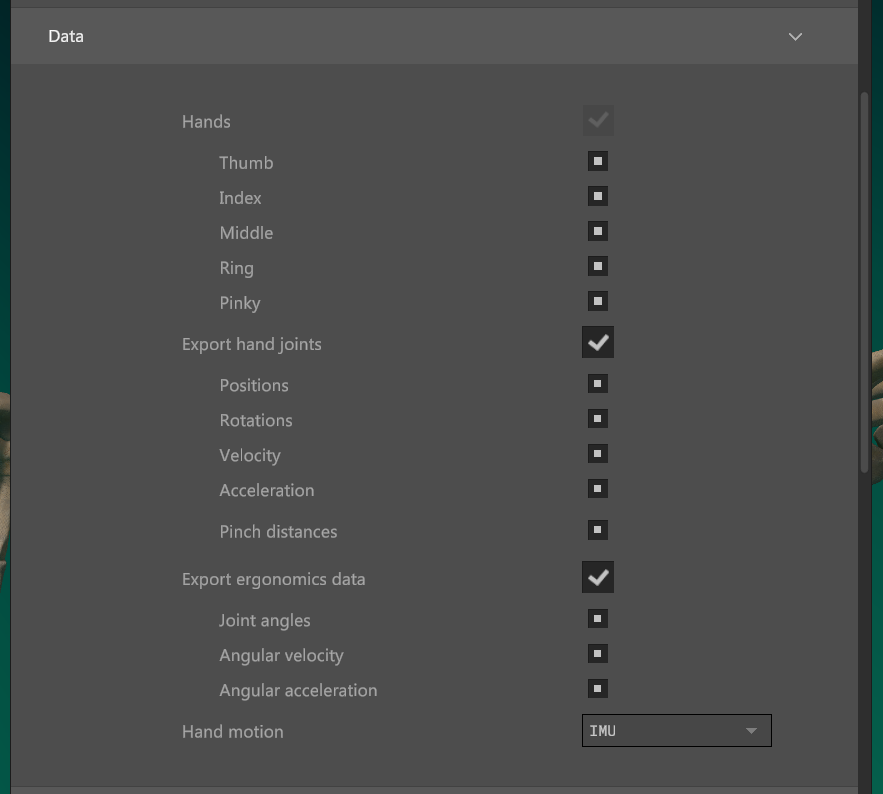Collapse the Data section chevron

pos(795,37)
